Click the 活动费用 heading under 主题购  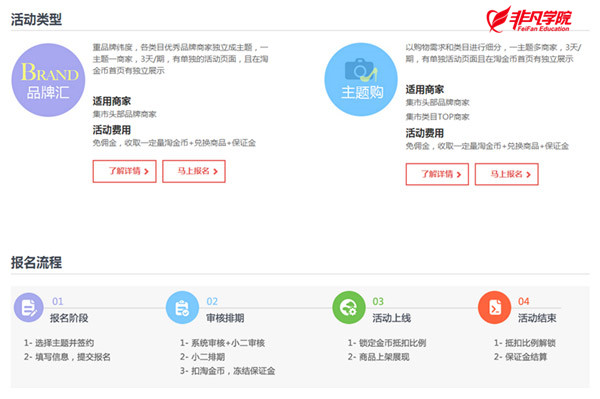coord(425,133)
